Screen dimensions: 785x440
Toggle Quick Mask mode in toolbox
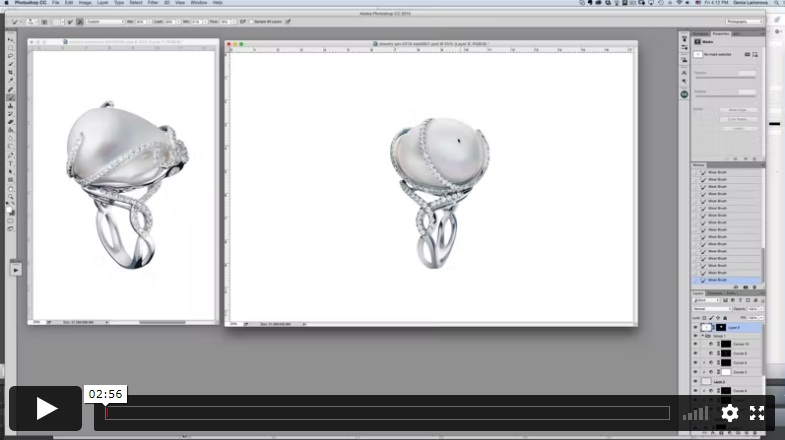[x=11, y=221]
